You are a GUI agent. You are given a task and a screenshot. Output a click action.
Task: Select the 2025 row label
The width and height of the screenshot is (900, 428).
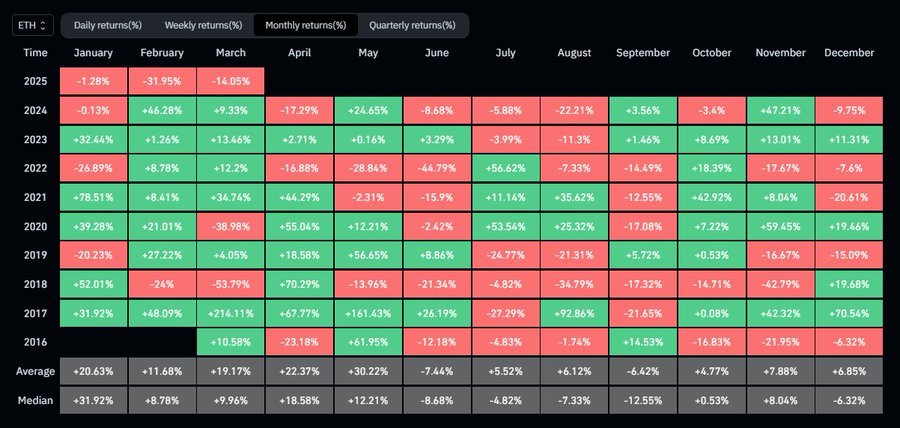point(34,80)
